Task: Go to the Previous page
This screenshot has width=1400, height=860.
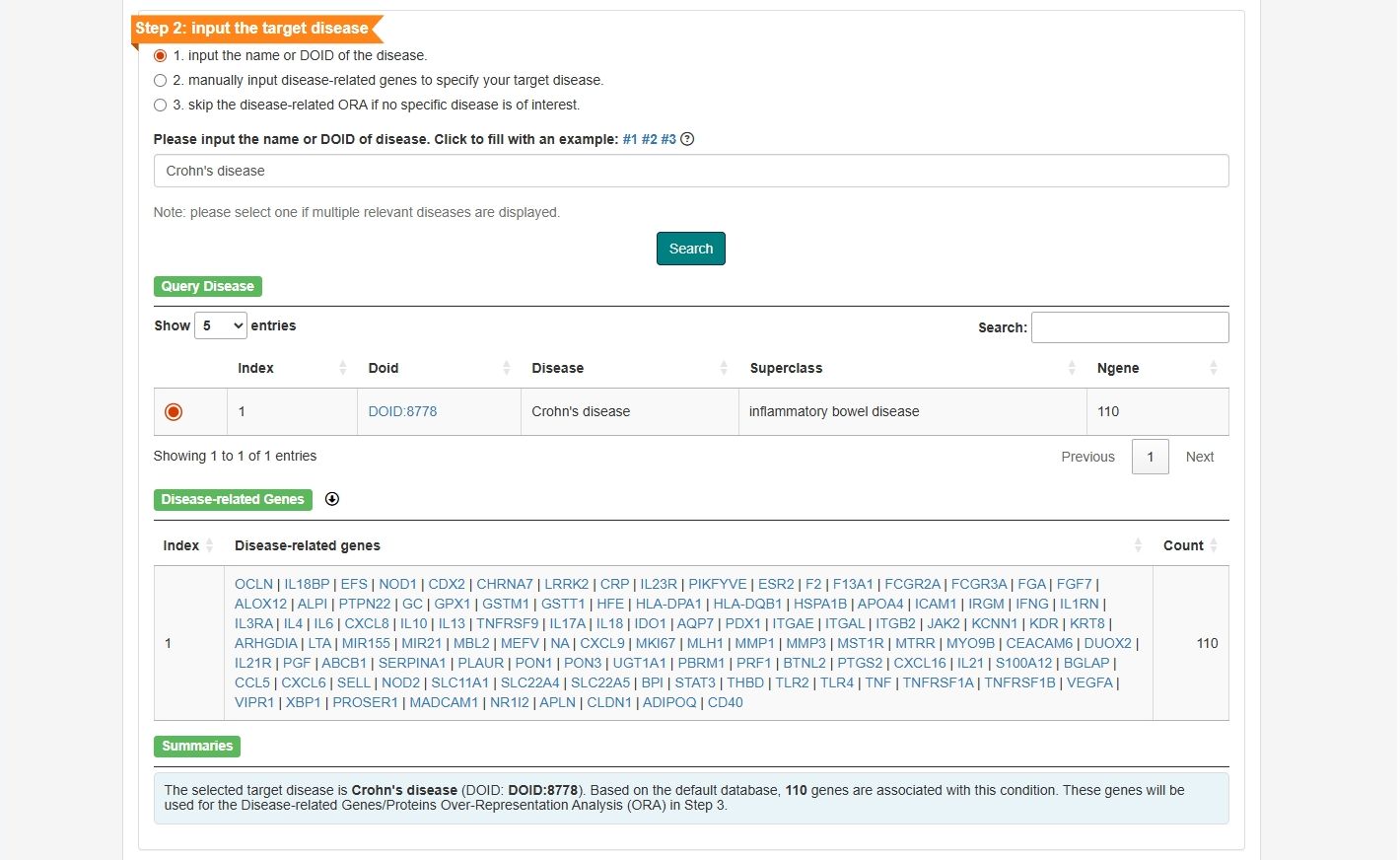Action: [1087, 457]
